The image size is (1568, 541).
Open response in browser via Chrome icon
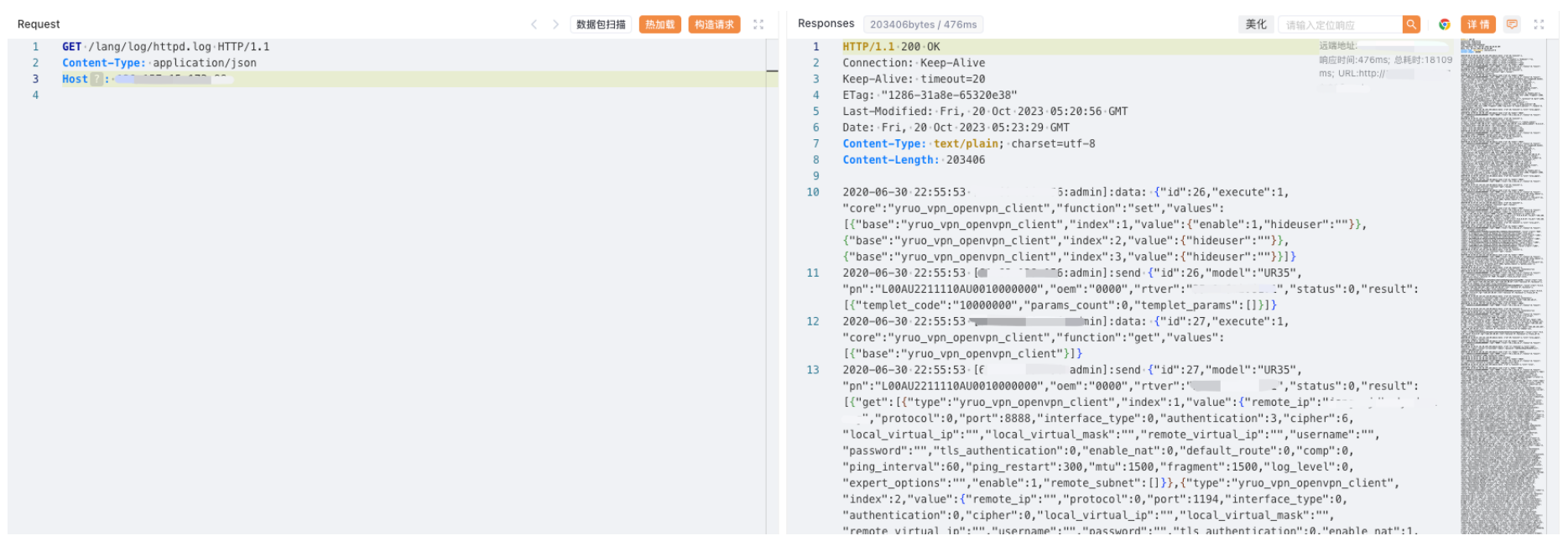[1445, 24]
